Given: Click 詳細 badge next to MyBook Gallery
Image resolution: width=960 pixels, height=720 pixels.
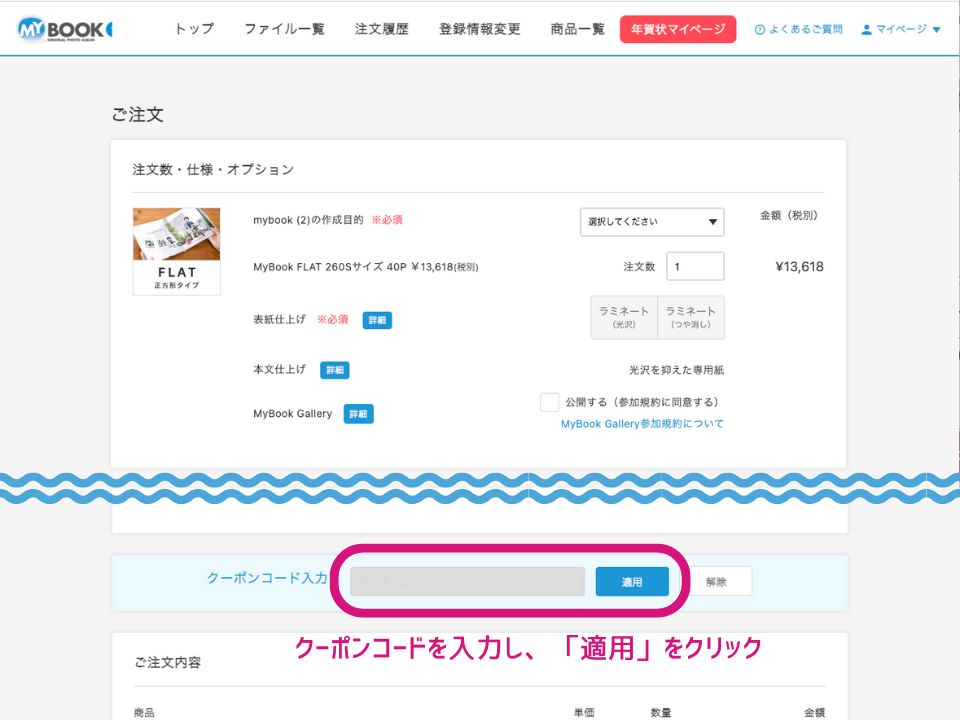Looking at the screenshot, I should tap(358, 414).
